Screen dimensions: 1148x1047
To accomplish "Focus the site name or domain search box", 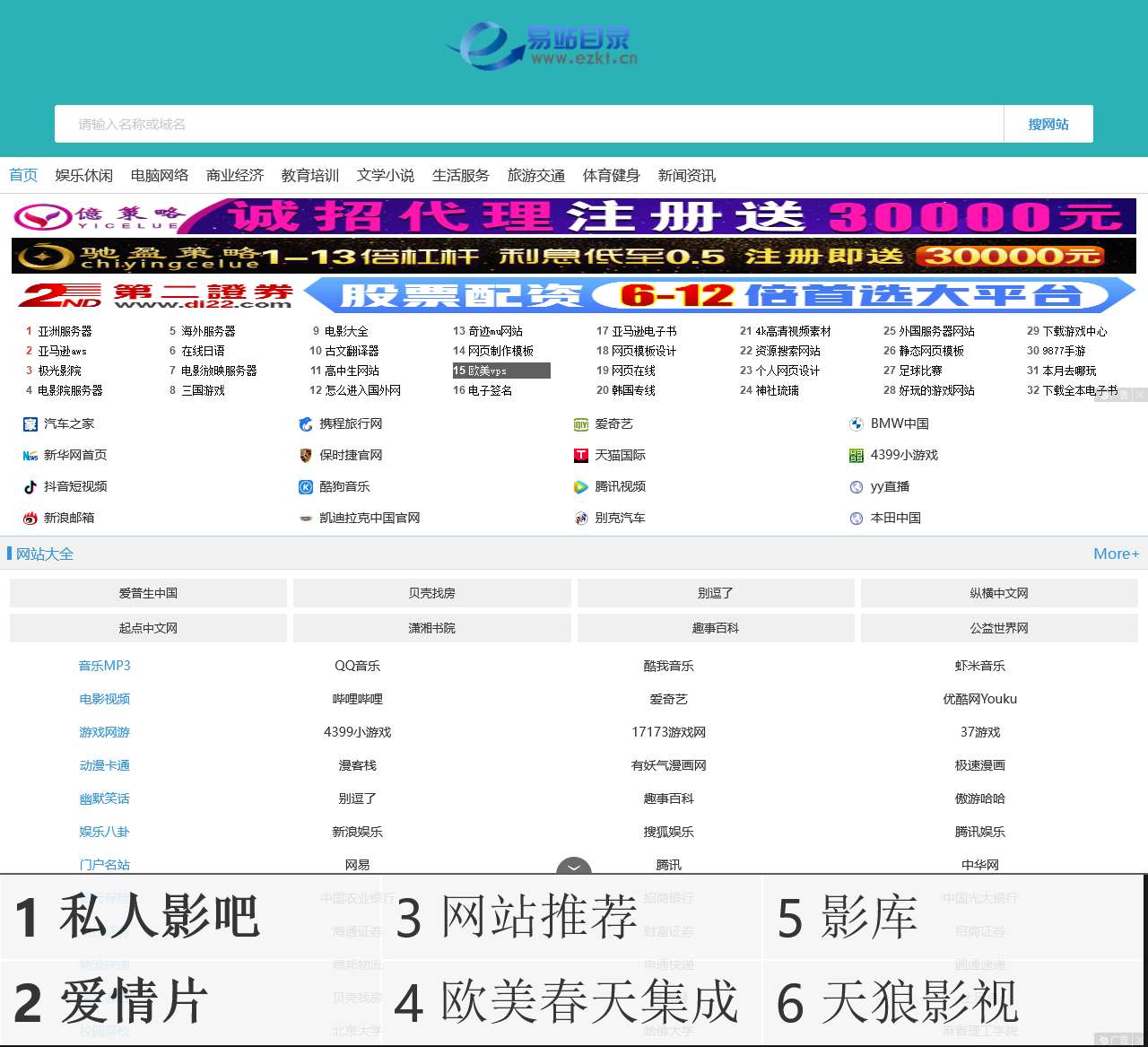I will coord(529,124).
